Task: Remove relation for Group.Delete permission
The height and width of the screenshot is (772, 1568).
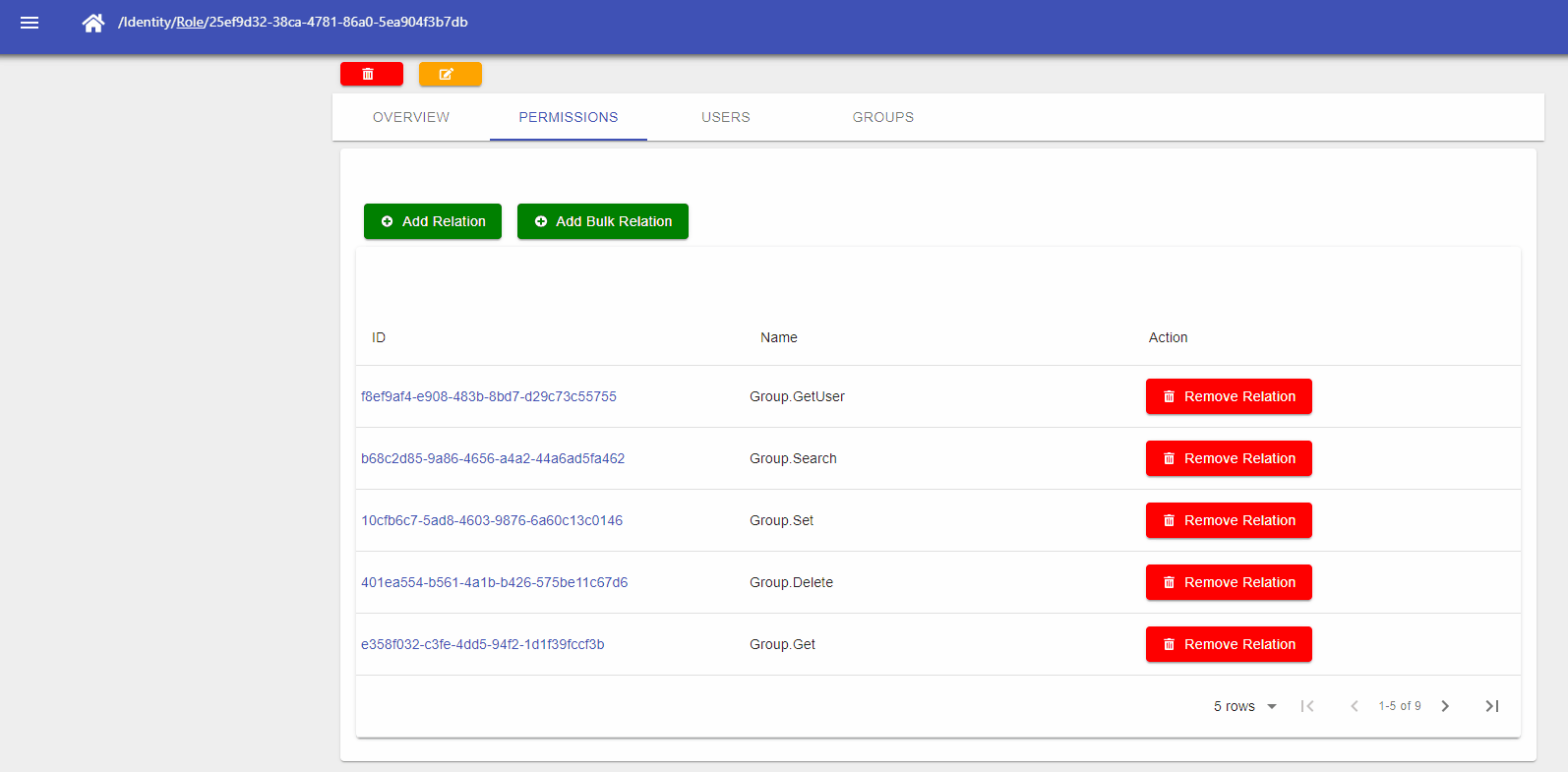Action: (x=1229, y=582)
